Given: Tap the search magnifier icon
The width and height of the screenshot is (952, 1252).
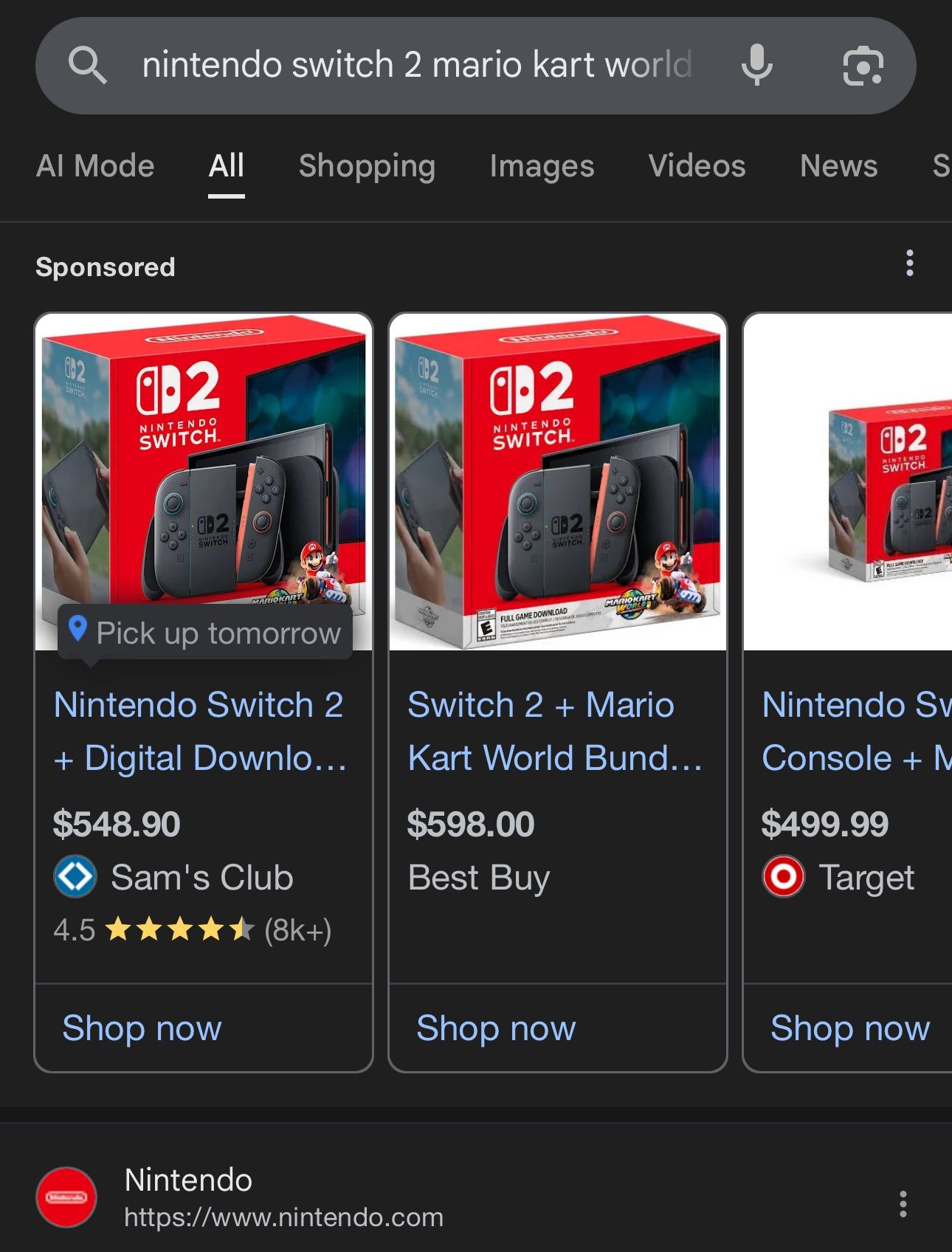Looking at the screenshot, I should coord(88,65).
